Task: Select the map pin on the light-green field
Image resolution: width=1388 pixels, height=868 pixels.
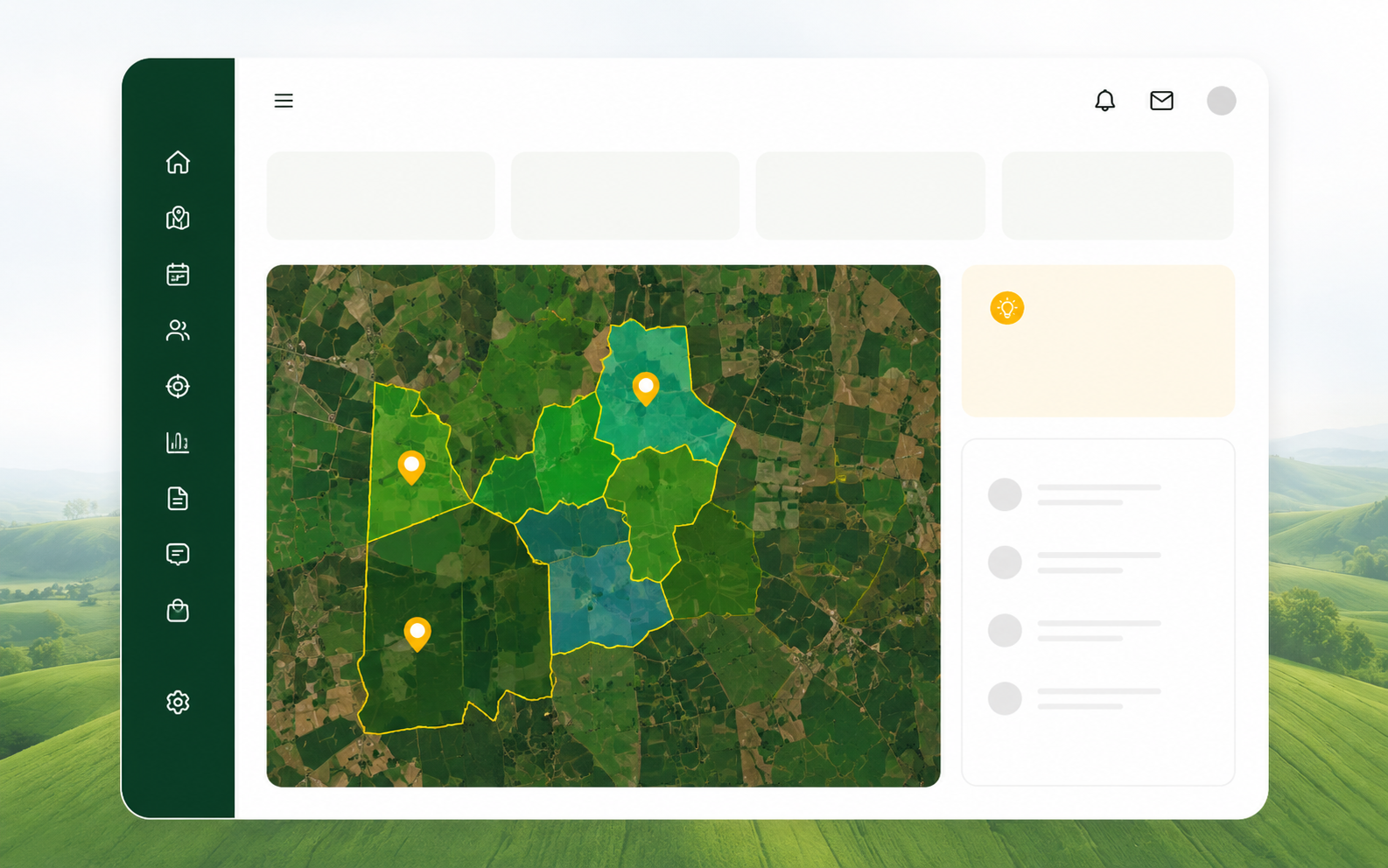Action: point(411,467)
